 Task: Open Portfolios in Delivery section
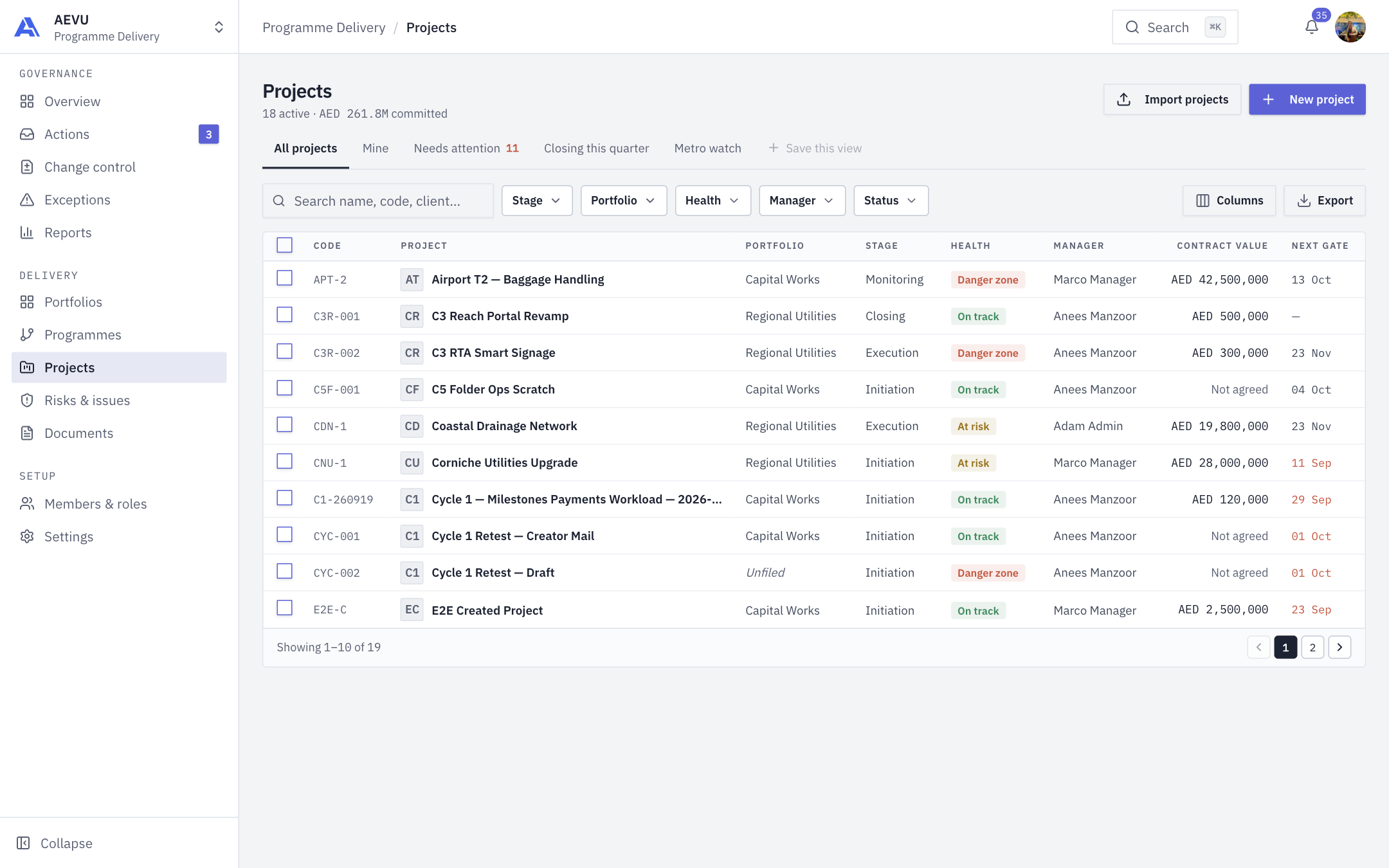(119, 302)
